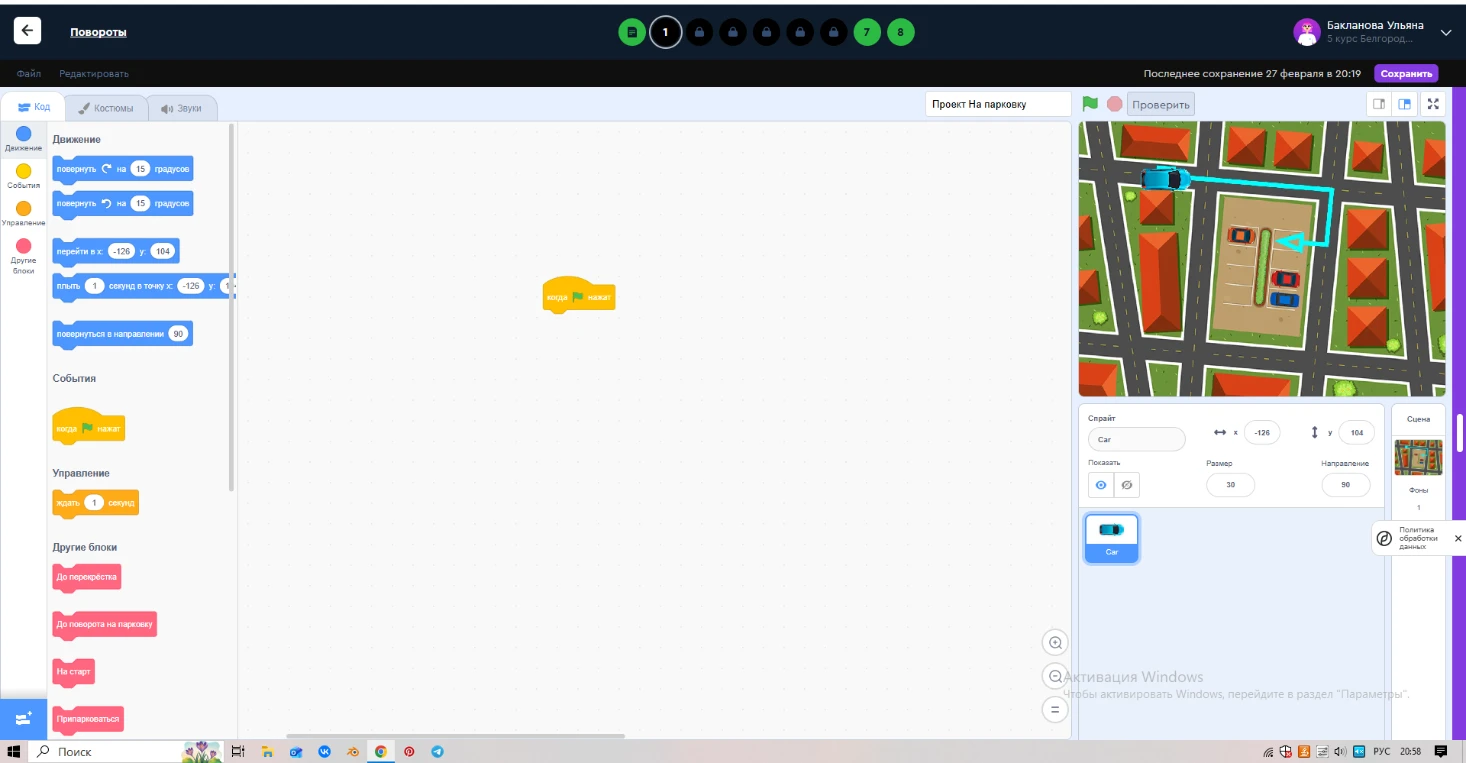The height and width of the screenshot is (763, 1466).
Task: Open Pinterest from taskbar
Action: click(x=409, y=751)
